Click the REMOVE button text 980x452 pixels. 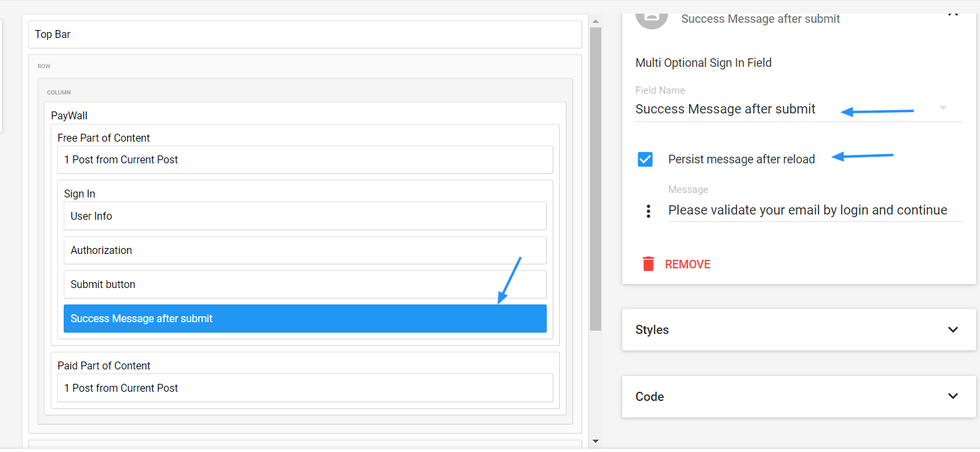pos(687,265)
